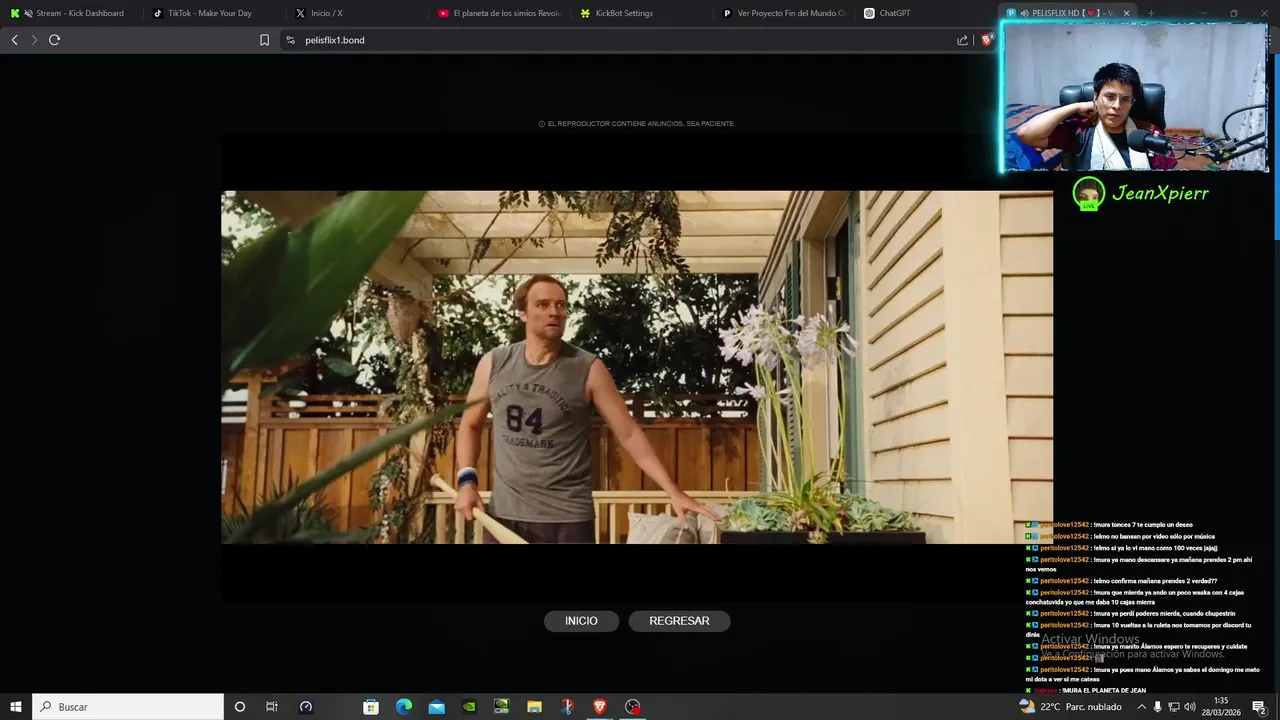Switch to the Stream - Kick Dashboard tab
1280x720 pixels.
coord(70,13)
